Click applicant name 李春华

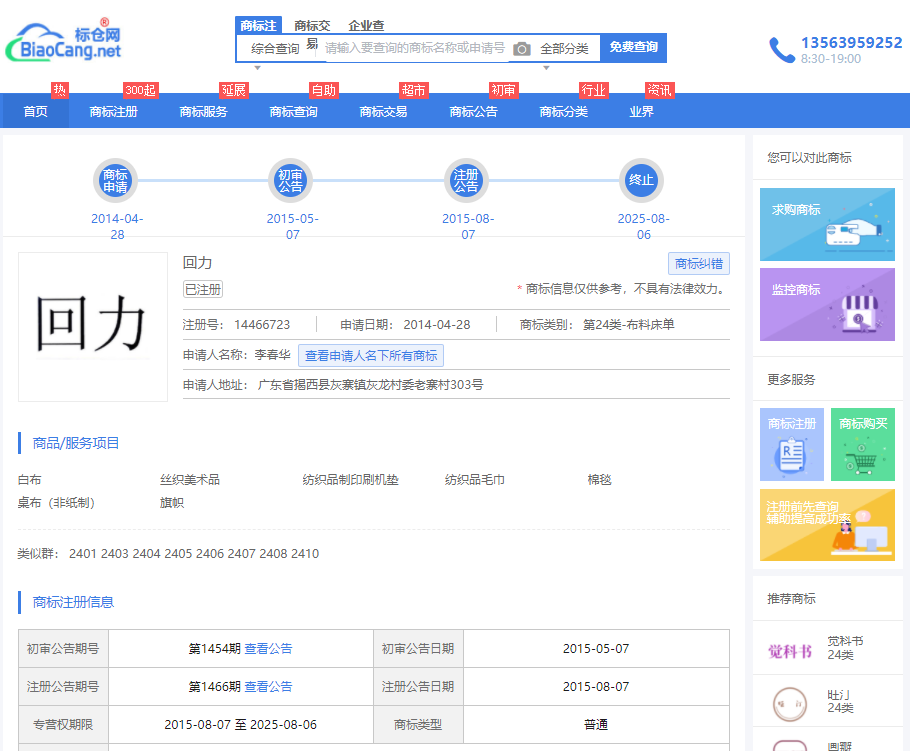[272, 355]
